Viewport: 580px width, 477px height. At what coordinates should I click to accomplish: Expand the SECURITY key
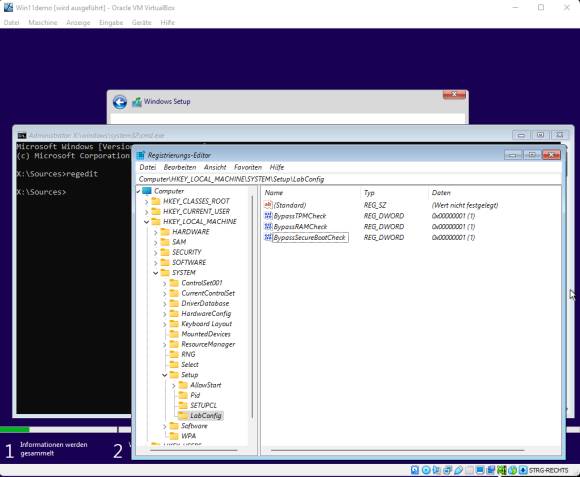click(156, 253)
